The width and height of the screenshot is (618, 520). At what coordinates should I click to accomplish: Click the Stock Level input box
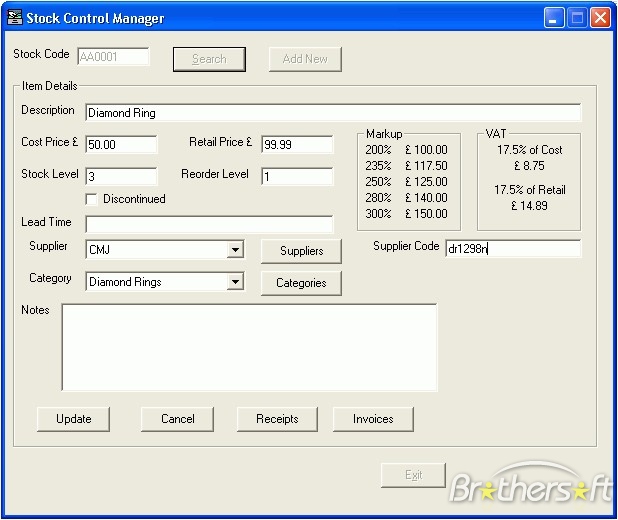coord(121,177)
